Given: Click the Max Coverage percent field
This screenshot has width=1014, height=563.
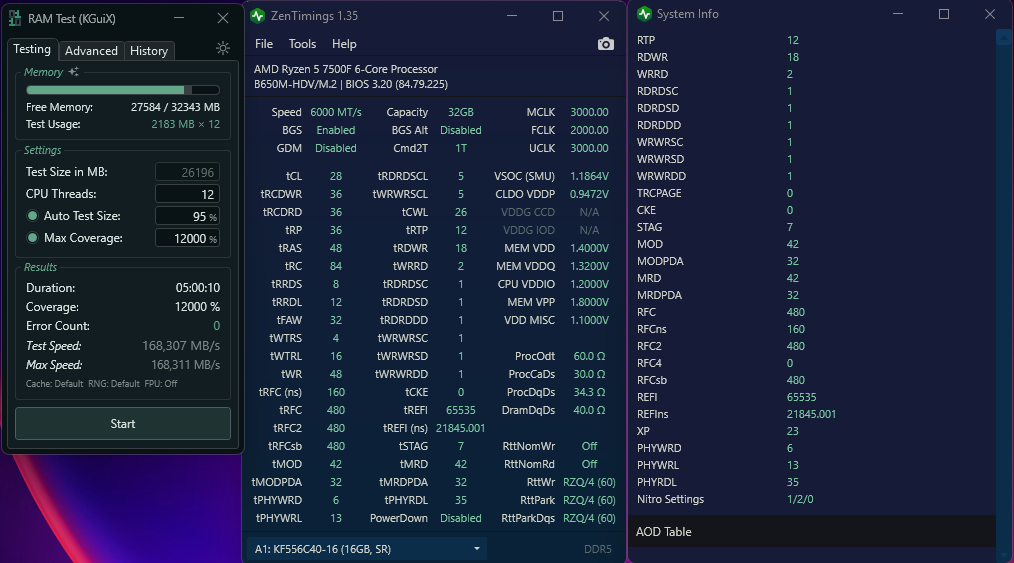Looking at the screenshot, I should click(188, 238).
